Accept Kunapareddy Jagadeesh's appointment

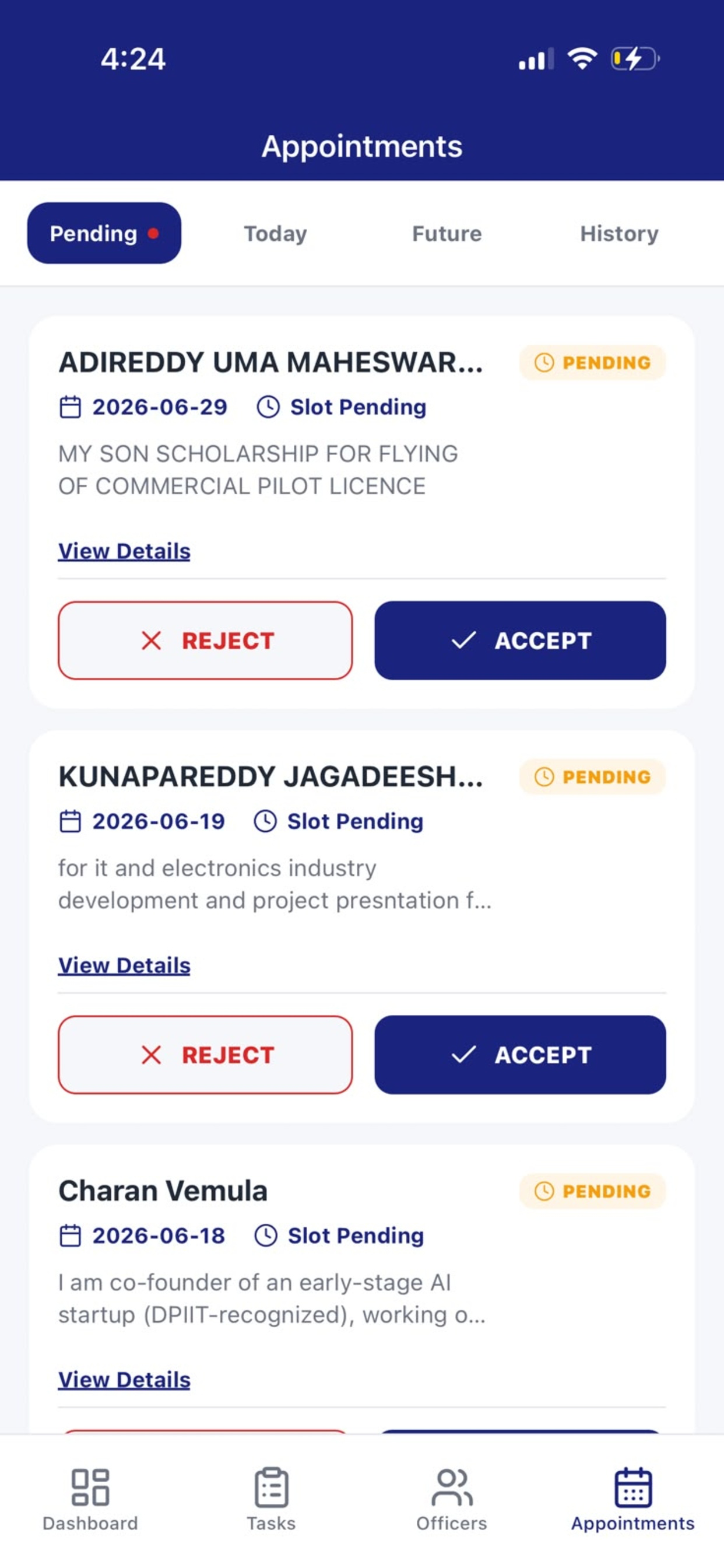click(x=520, y=1054)
